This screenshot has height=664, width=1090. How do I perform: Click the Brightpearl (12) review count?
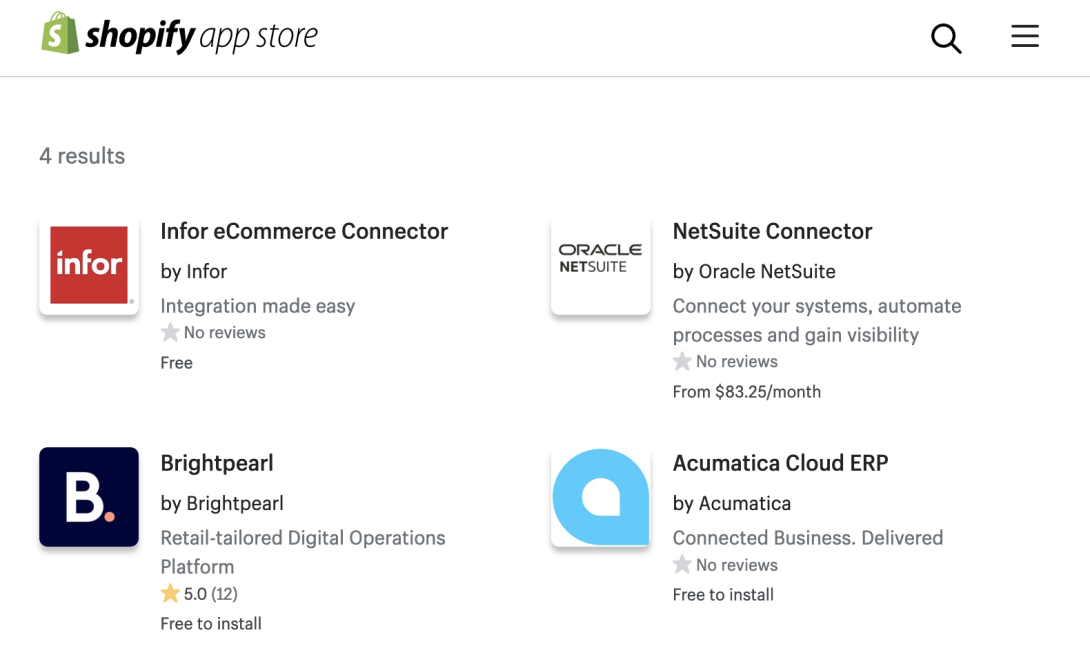pyautogui.click(x=225, y=594)
